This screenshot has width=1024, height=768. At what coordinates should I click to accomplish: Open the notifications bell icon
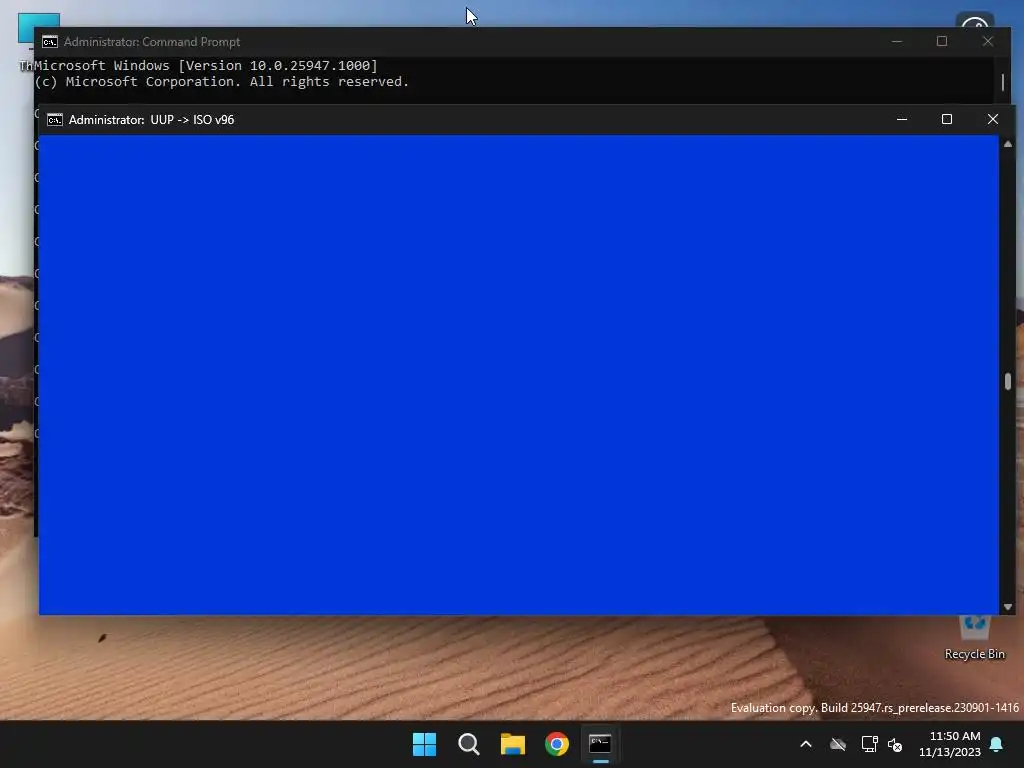[997, 744]
